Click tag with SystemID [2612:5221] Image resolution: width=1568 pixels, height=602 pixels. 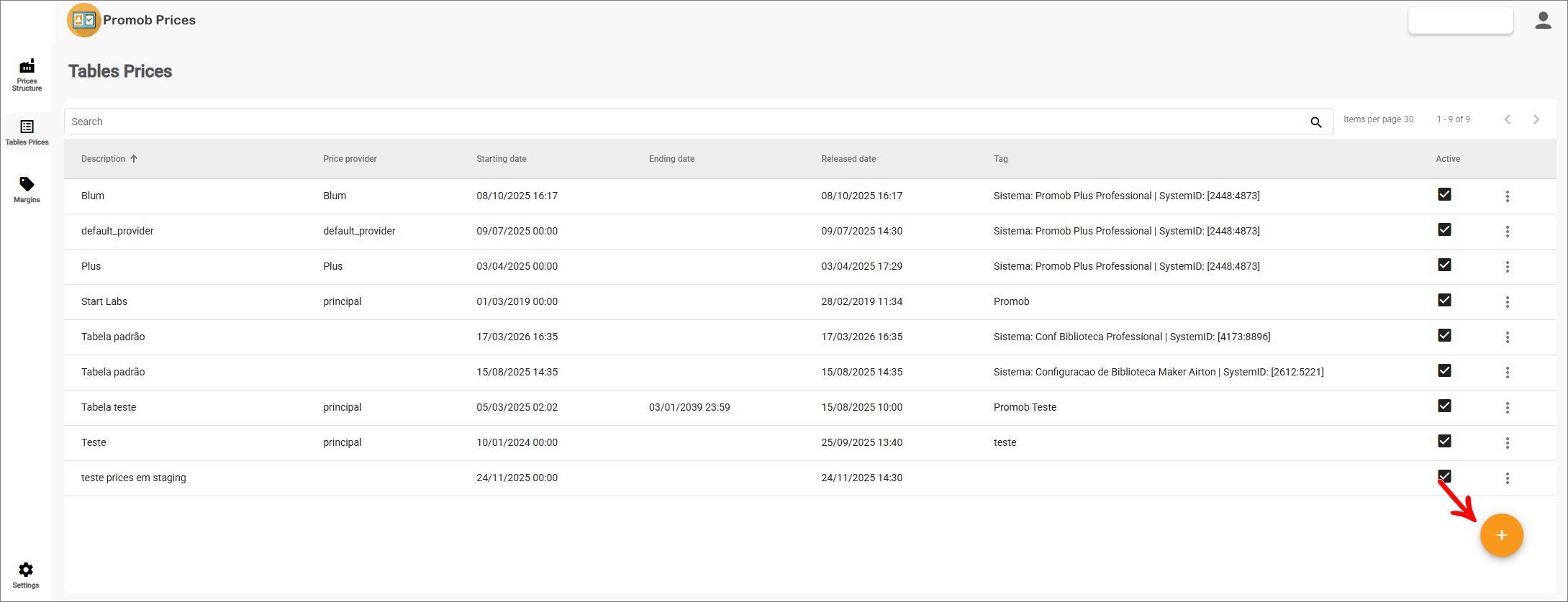[x=1159, y=372]
